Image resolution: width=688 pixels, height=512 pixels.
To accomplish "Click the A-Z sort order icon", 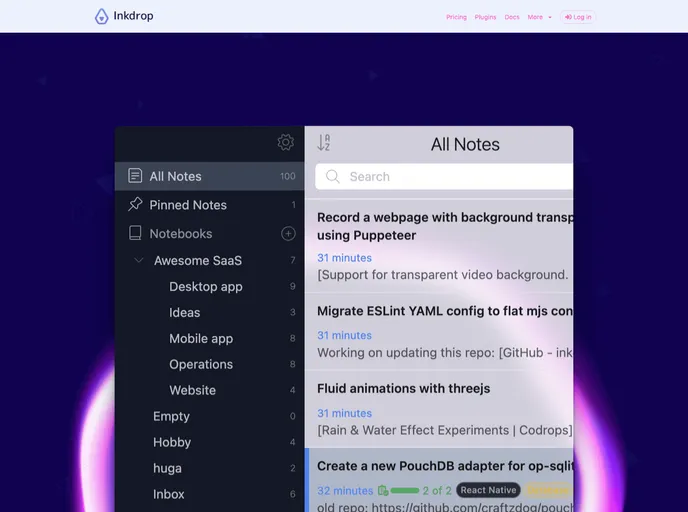I will pyautogui.click(x=324, y=143).
